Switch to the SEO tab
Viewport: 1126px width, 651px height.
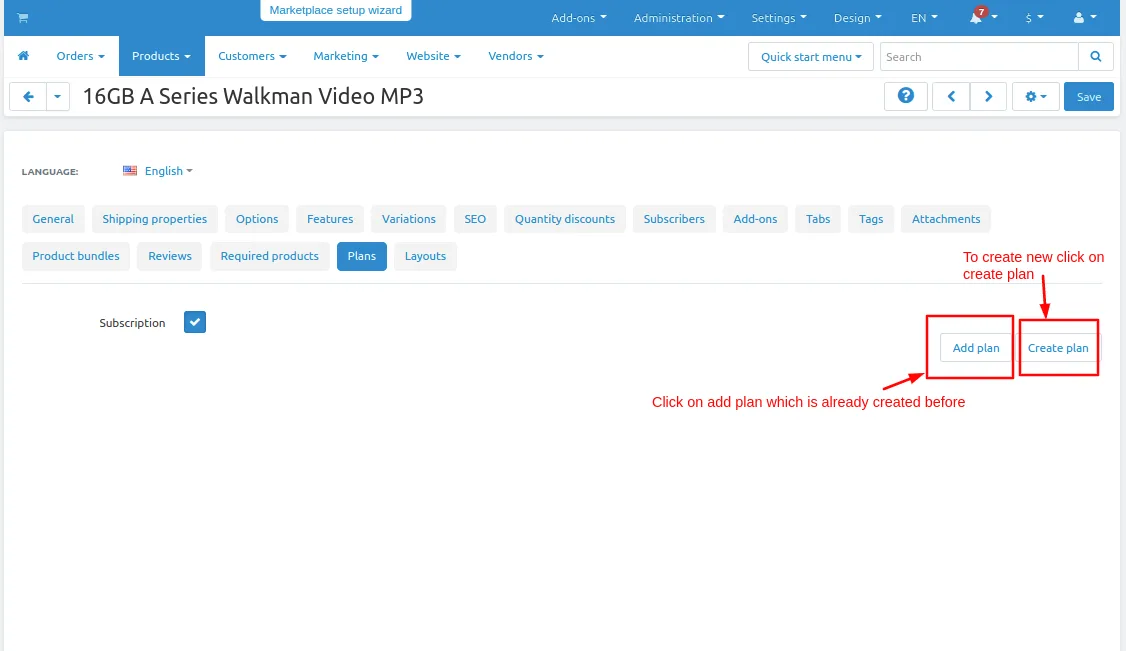pos(475,219)
